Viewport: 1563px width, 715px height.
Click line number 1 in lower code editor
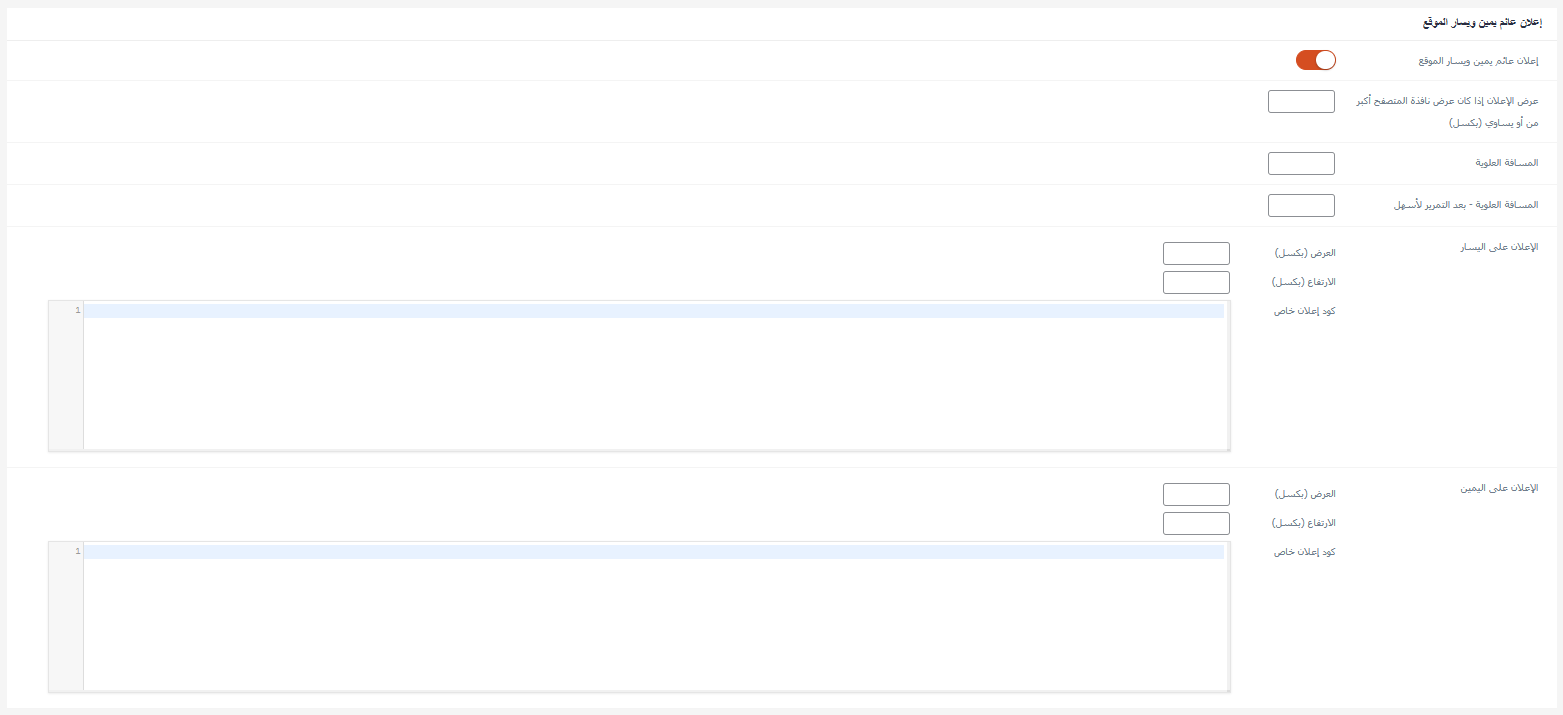(x=77, y=552)
